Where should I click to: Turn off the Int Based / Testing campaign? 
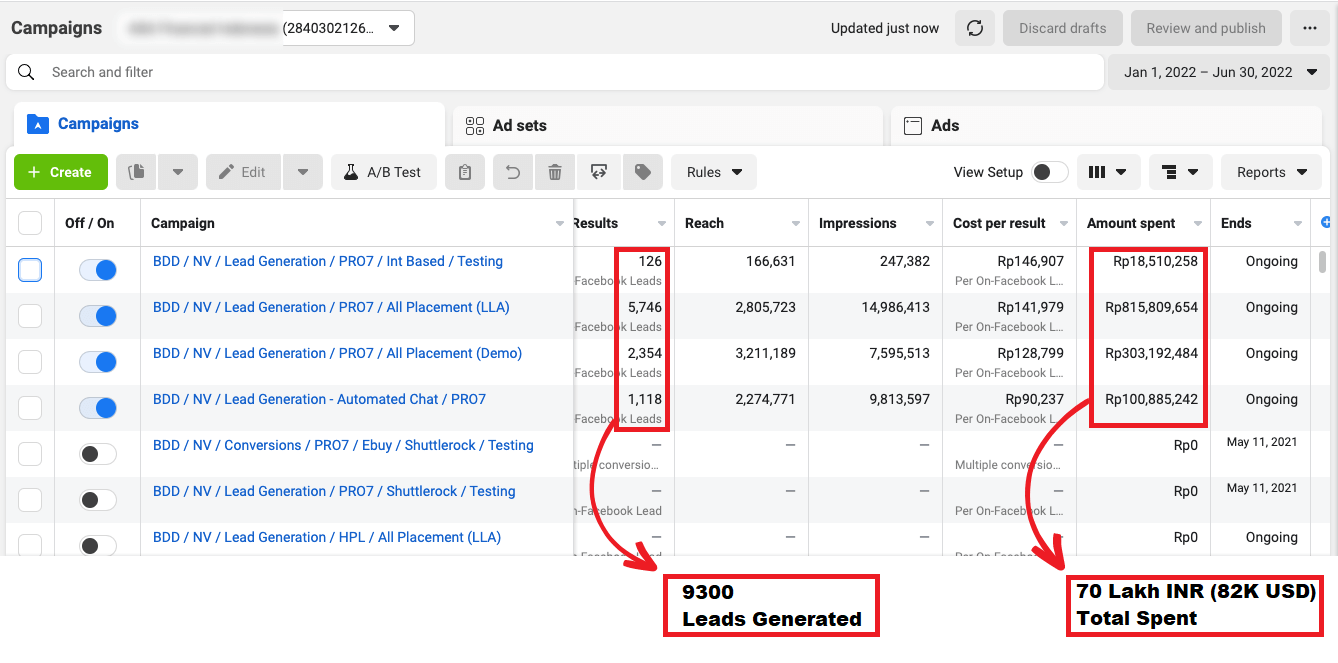(98, 270)
